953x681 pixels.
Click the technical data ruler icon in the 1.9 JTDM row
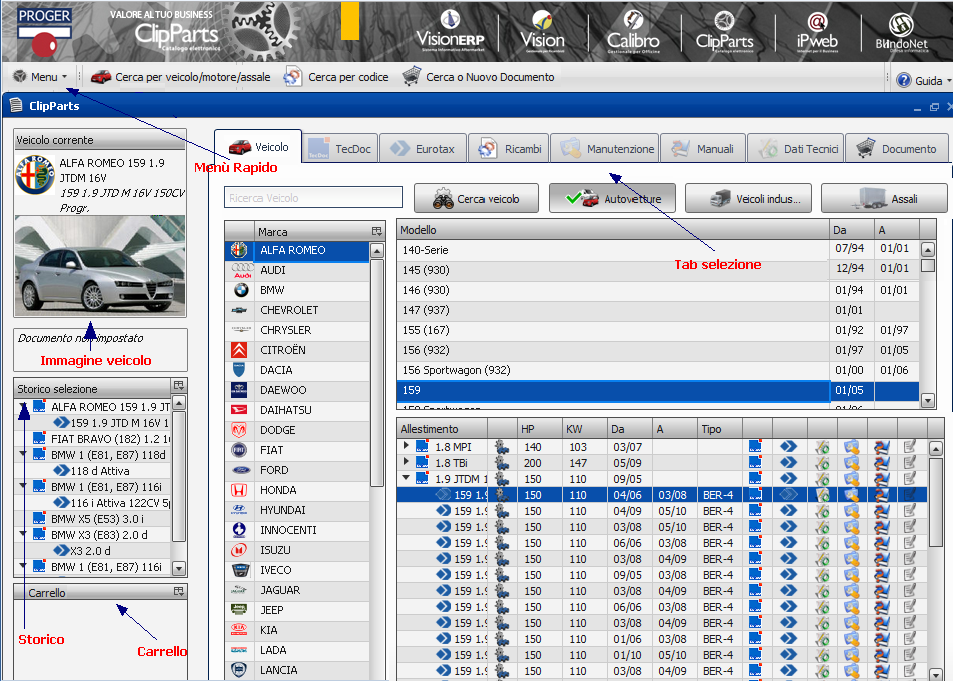coord(822,479)
